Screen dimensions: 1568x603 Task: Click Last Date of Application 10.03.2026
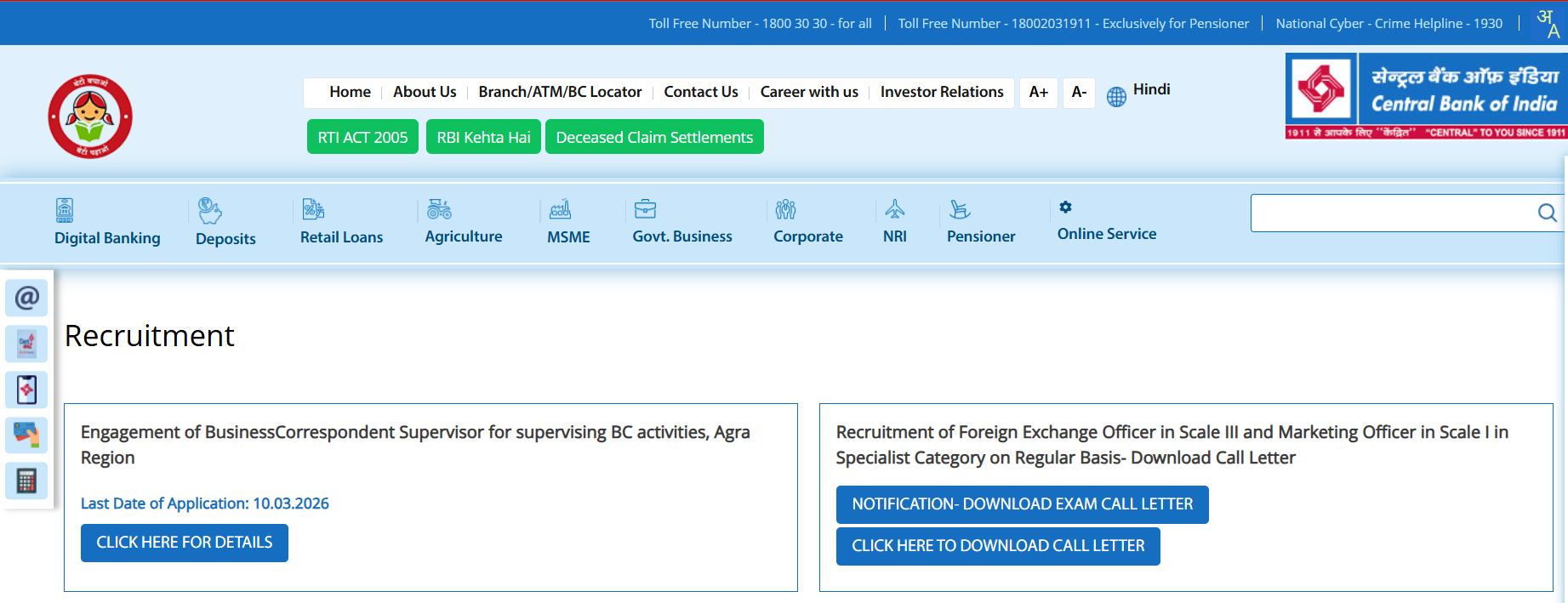205,503
